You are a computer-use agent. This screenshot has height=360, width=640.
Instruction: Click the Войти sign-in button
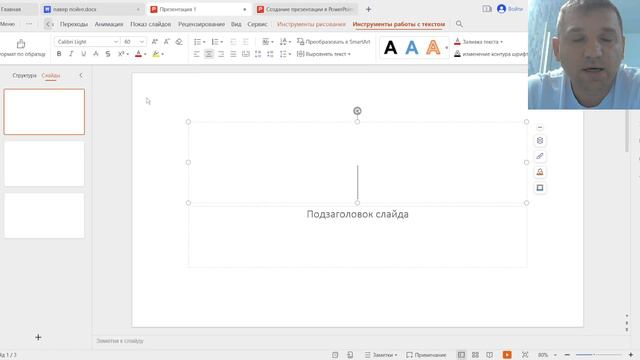pos(510,9)
